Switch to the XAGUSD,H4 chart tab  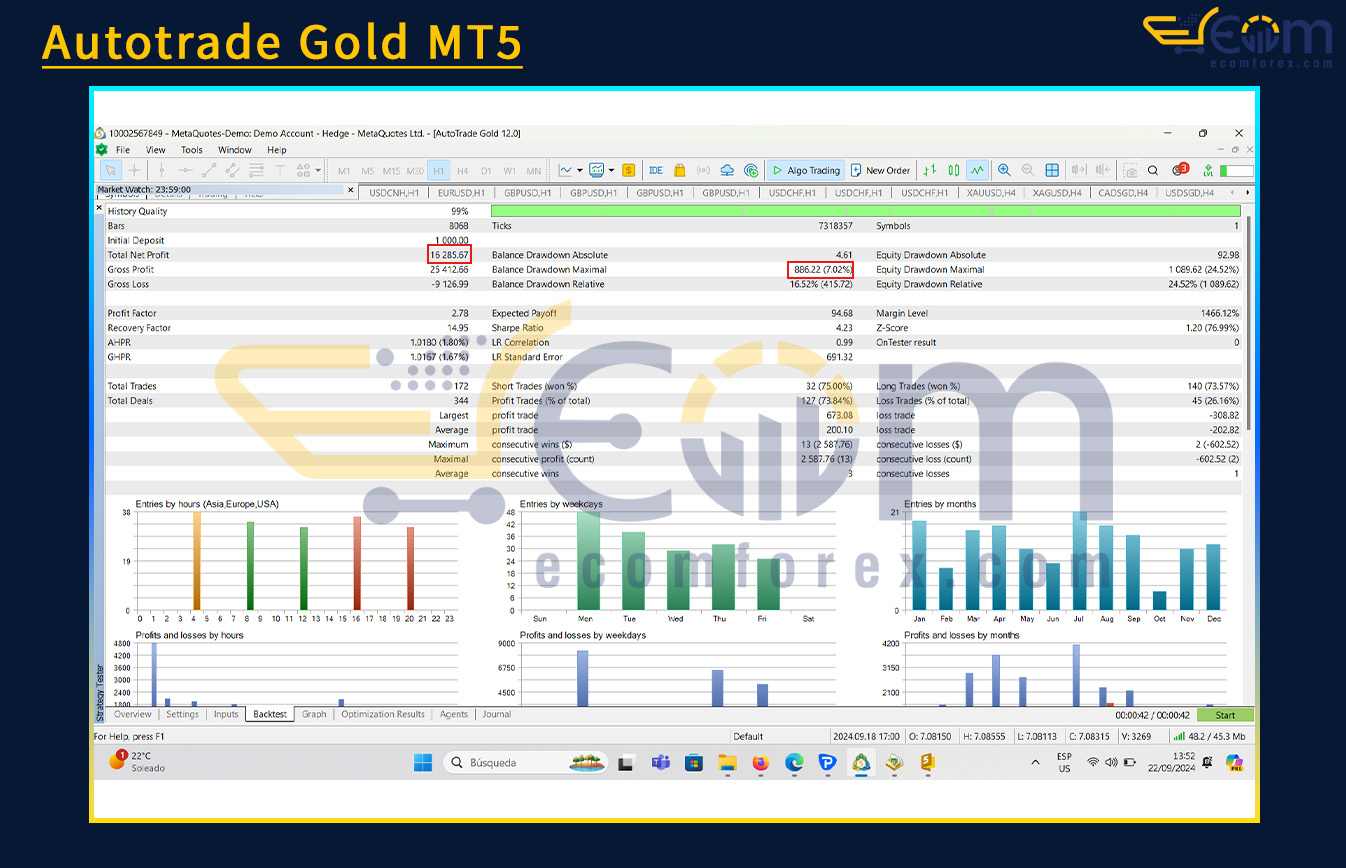click(1057, 193)
